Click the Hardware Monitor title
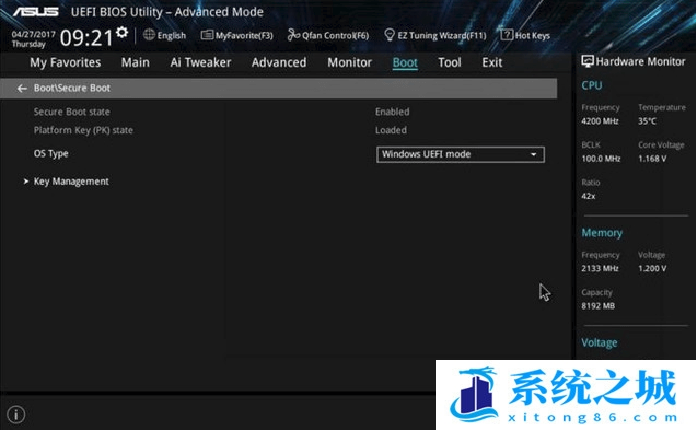The height and width of the screenshot is (430, 696). point(641,62)
